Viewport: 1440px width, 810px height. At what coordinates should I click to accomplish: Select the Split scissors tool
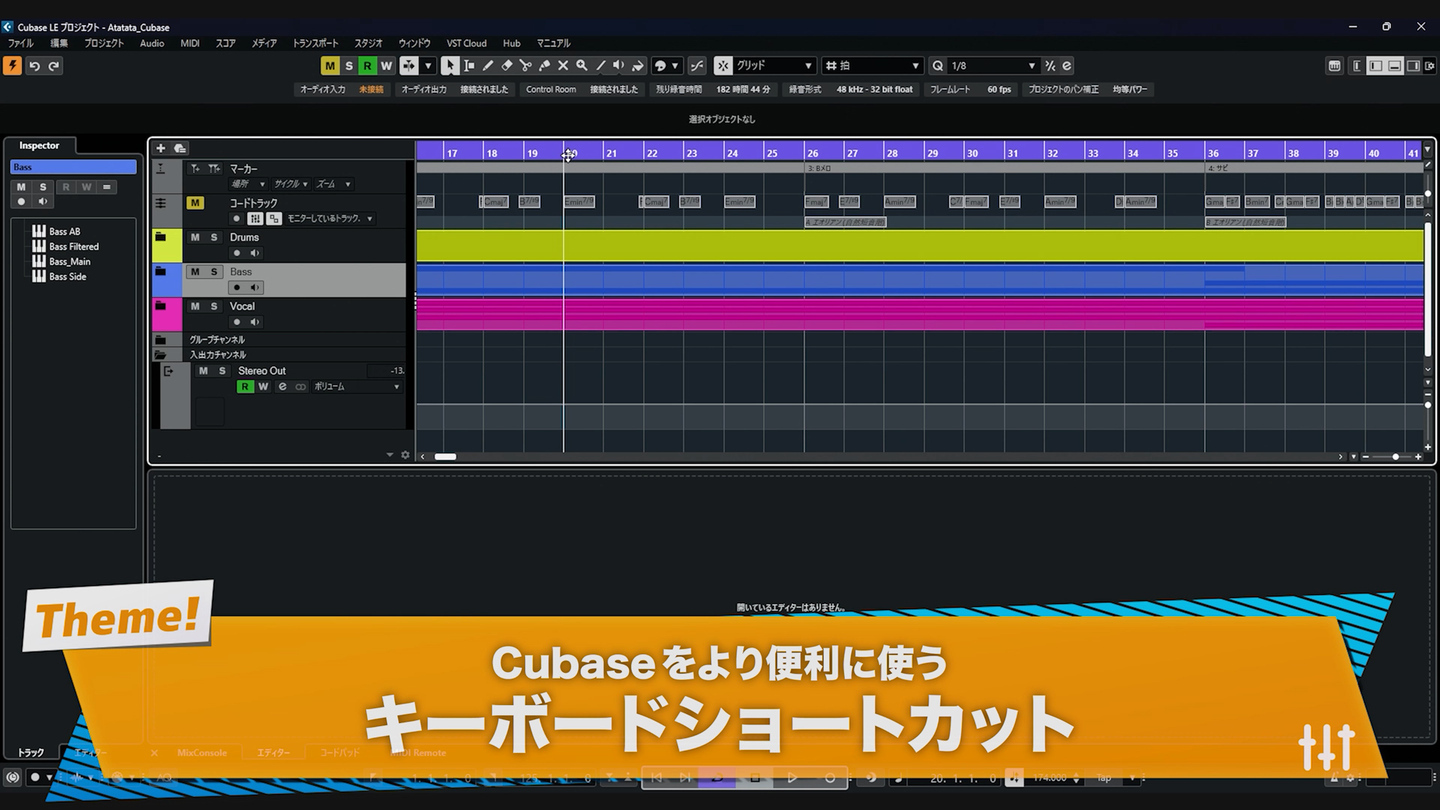coord(525,66)
